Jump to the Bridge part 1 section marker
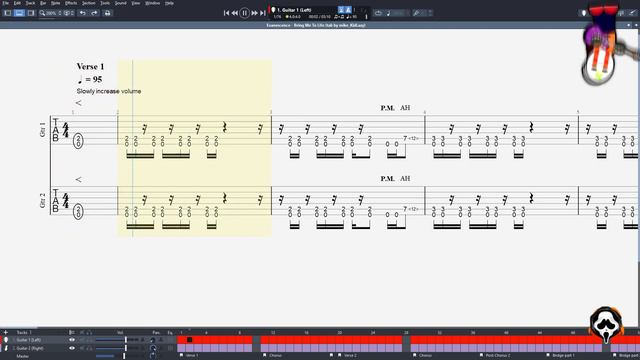The width and height of the screenshot is (640, 360). [x=561, y=356]
